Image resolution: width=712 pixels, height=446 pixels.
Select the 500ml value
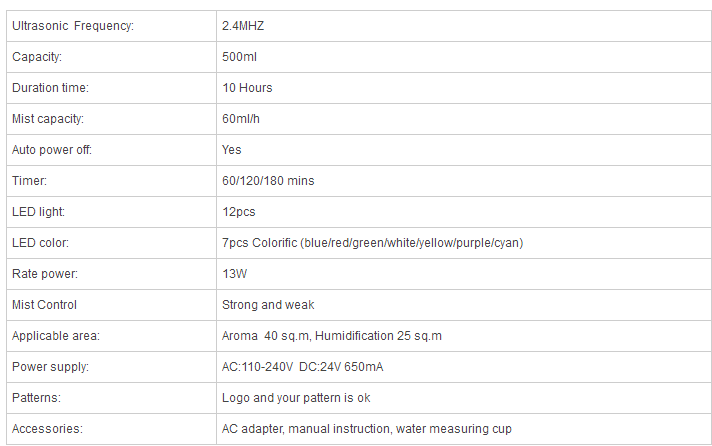pyautogui.click(x=239, y=57)
